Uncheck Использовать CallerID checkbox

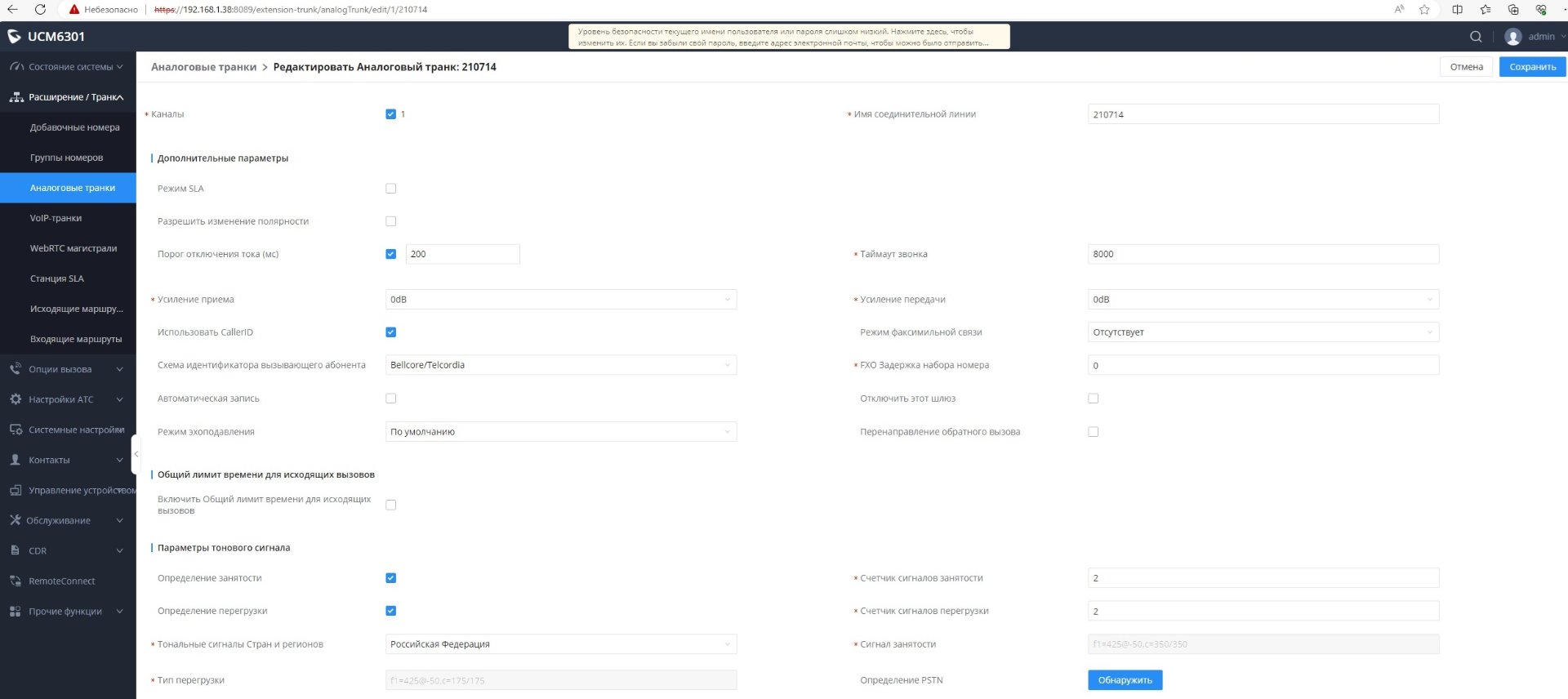coord(390,332)
